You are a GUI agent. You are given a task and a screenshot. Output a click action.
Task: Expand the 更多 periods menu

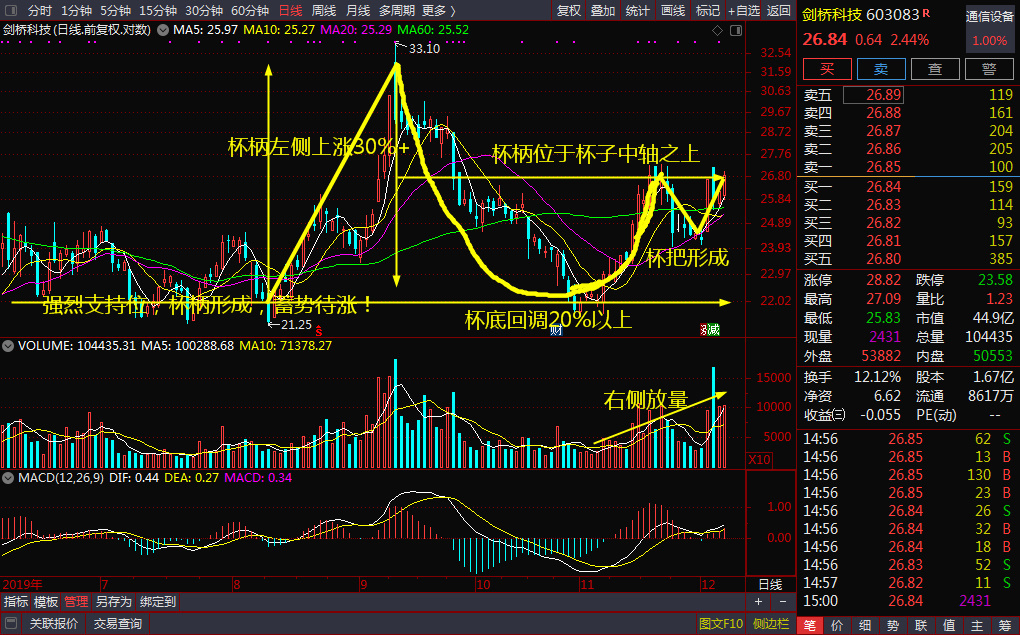(x=439, y=10)
